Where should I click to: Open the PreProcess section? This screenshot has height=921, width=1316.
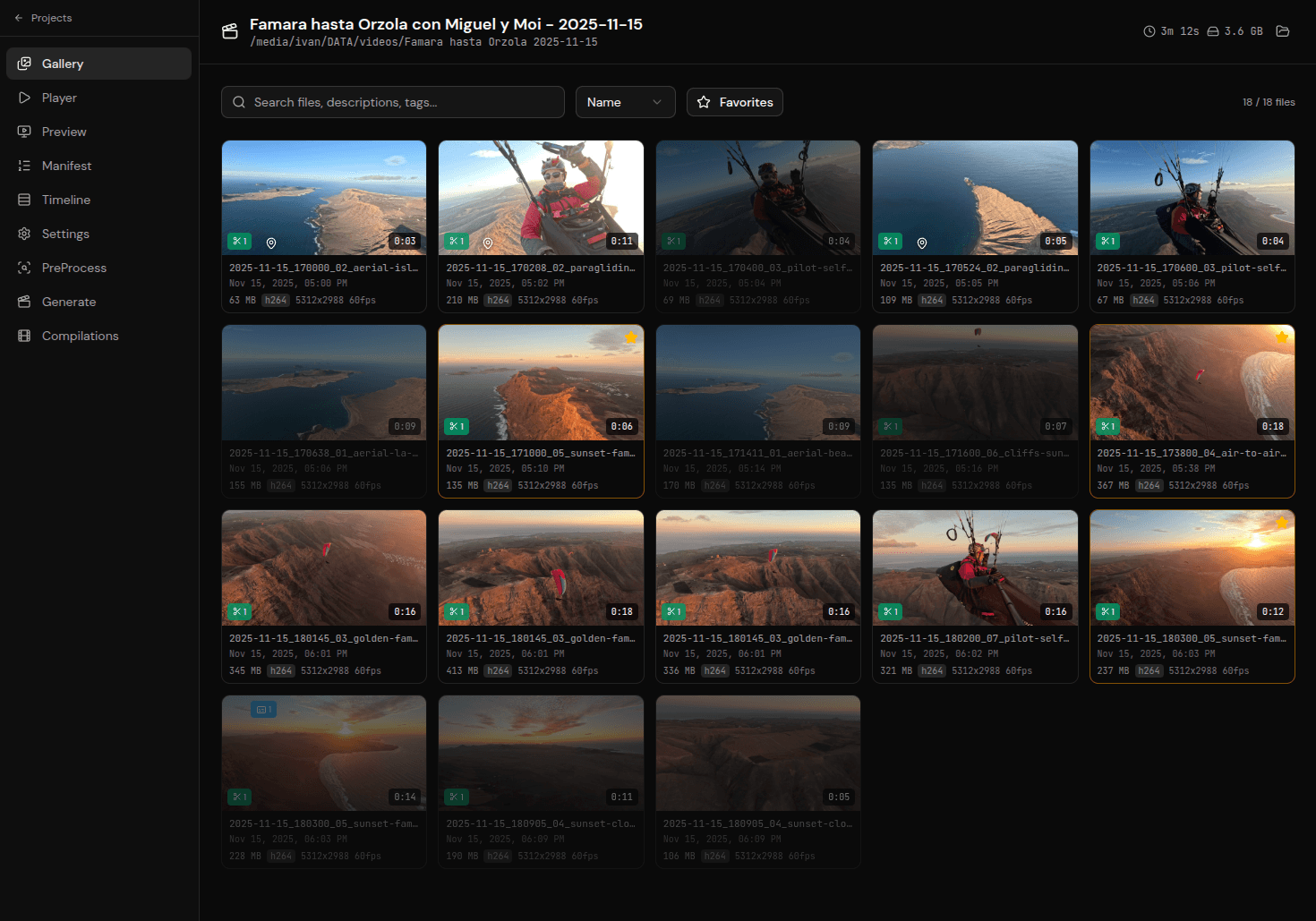point(72,268)
